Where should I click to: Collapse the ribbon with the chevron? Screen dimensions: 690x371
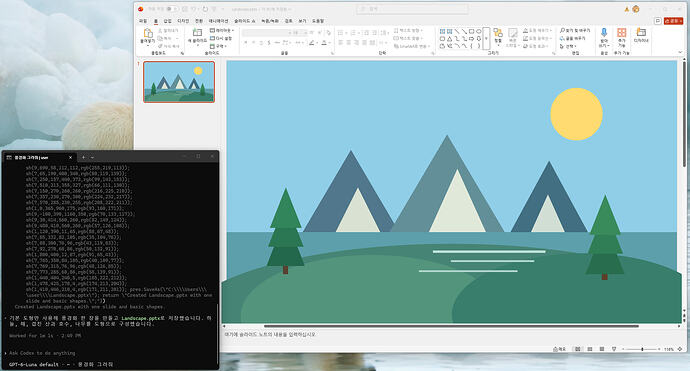tap(680, 52)
